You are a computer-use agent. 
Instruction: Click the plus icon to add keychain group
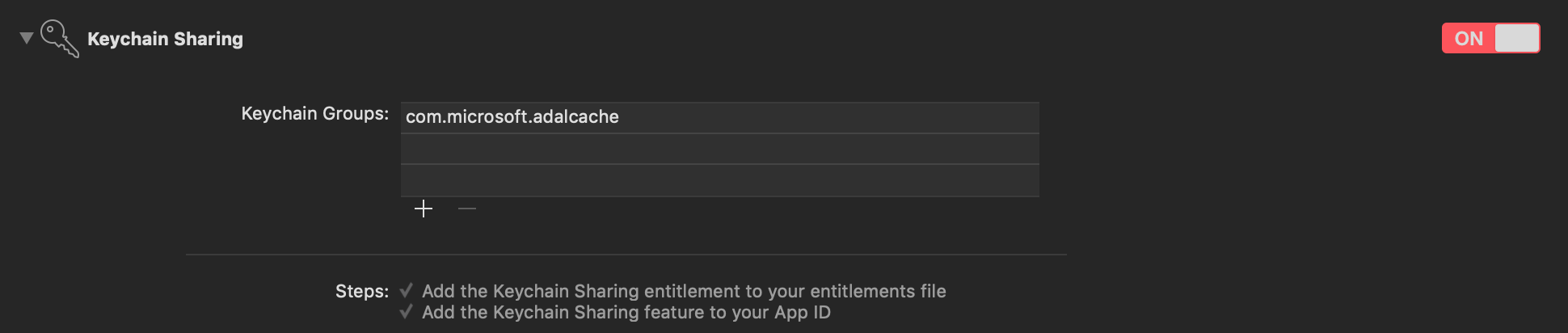pyautogui.click(x=424, y=209)
